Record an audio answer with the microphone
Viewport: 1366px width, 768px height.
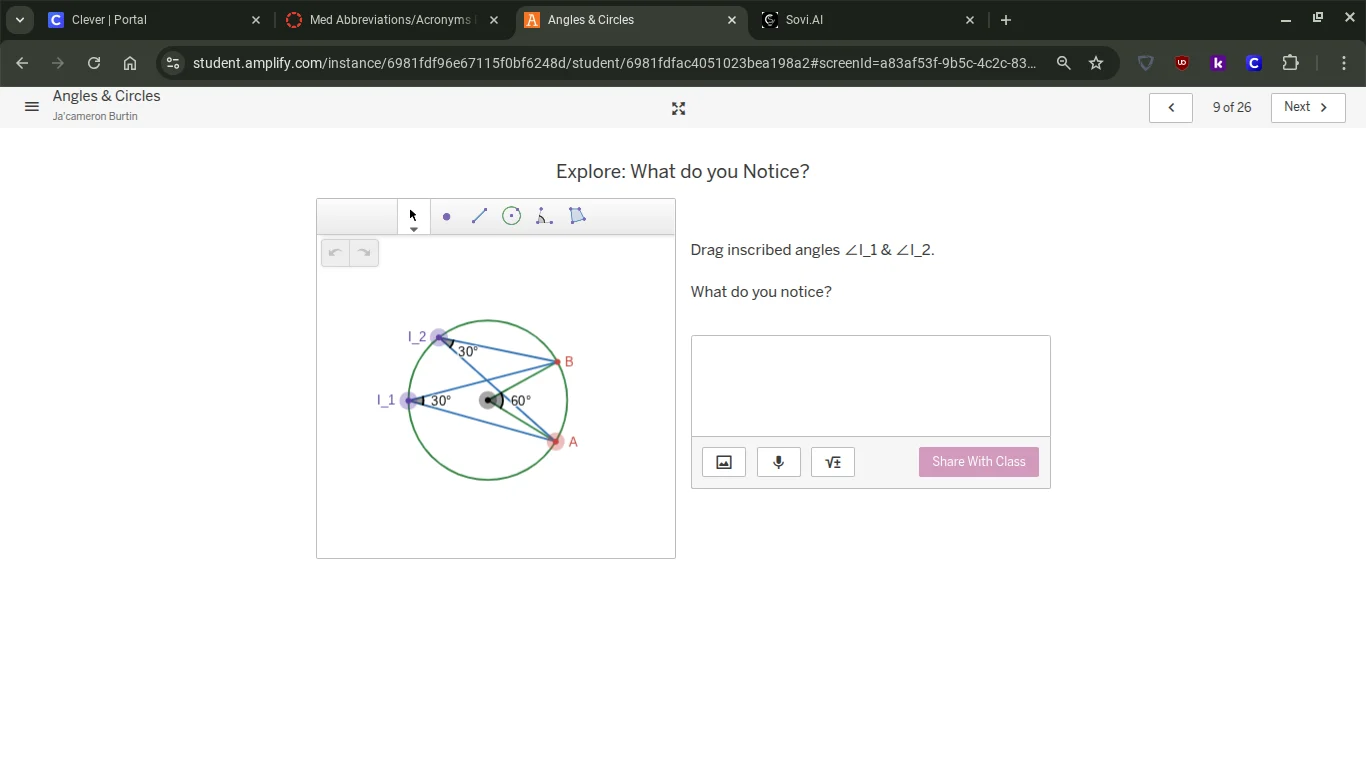778,461
